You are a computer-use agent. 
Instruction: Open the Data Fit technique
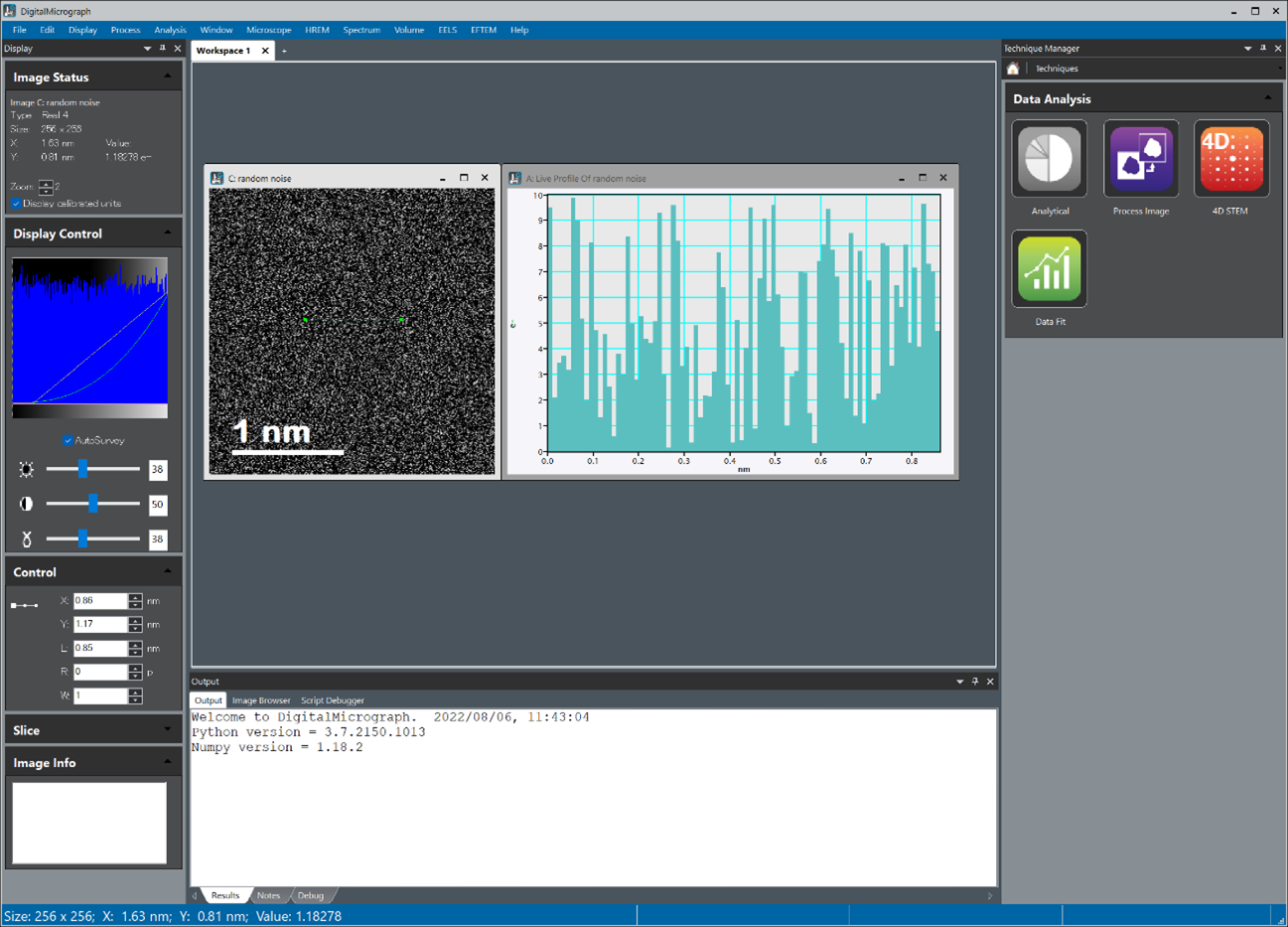1050,269
